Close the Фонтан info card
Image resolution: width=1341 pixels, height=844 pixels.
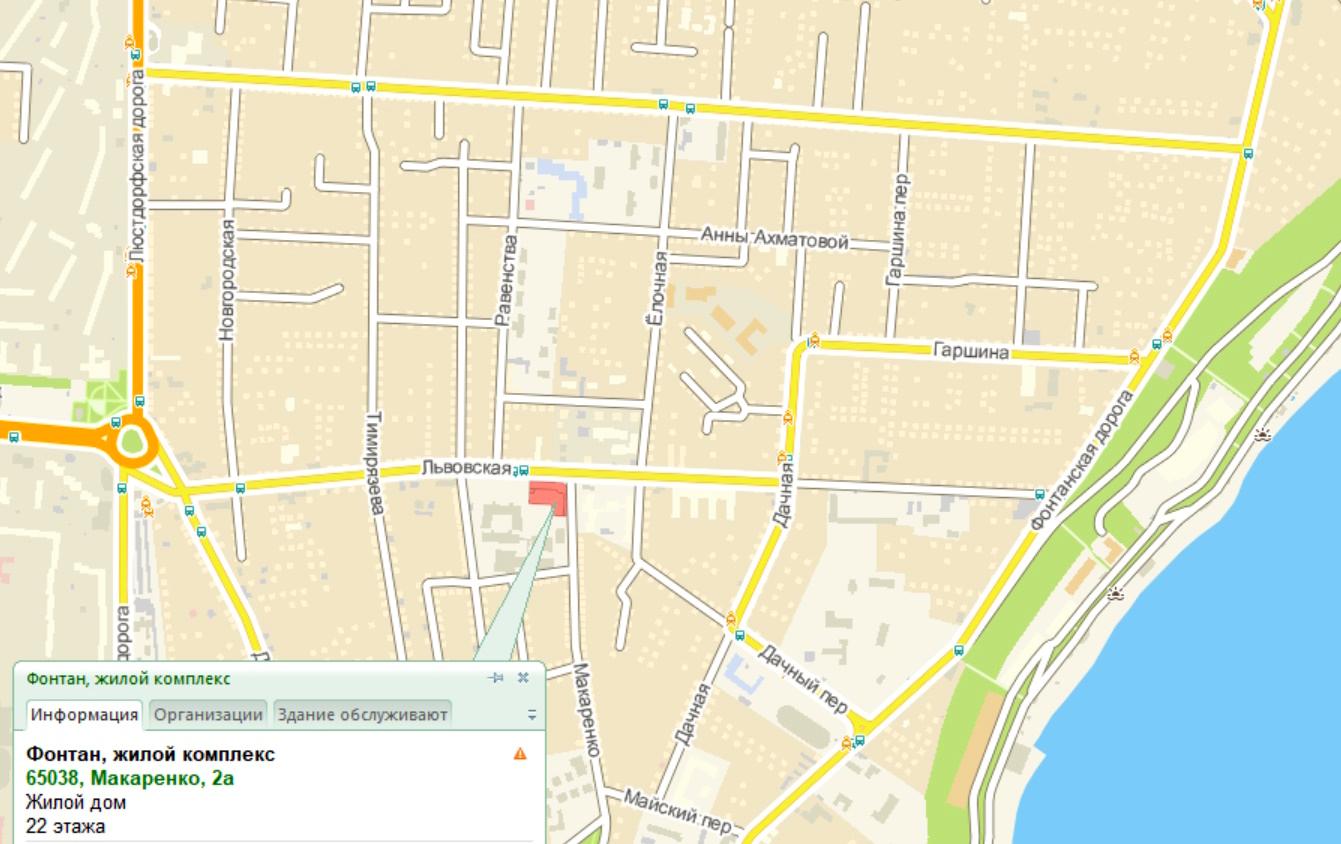point(523,678)
